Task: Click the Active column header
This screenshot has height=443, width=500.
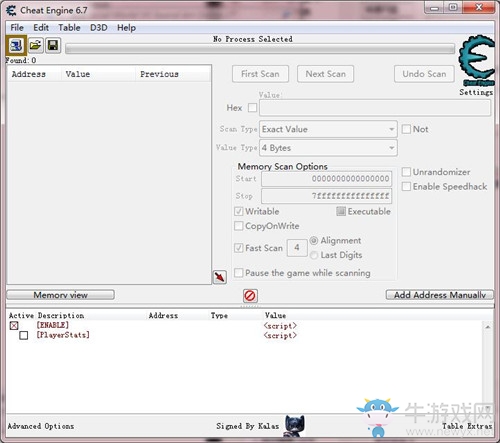Action: coord(21,315)
